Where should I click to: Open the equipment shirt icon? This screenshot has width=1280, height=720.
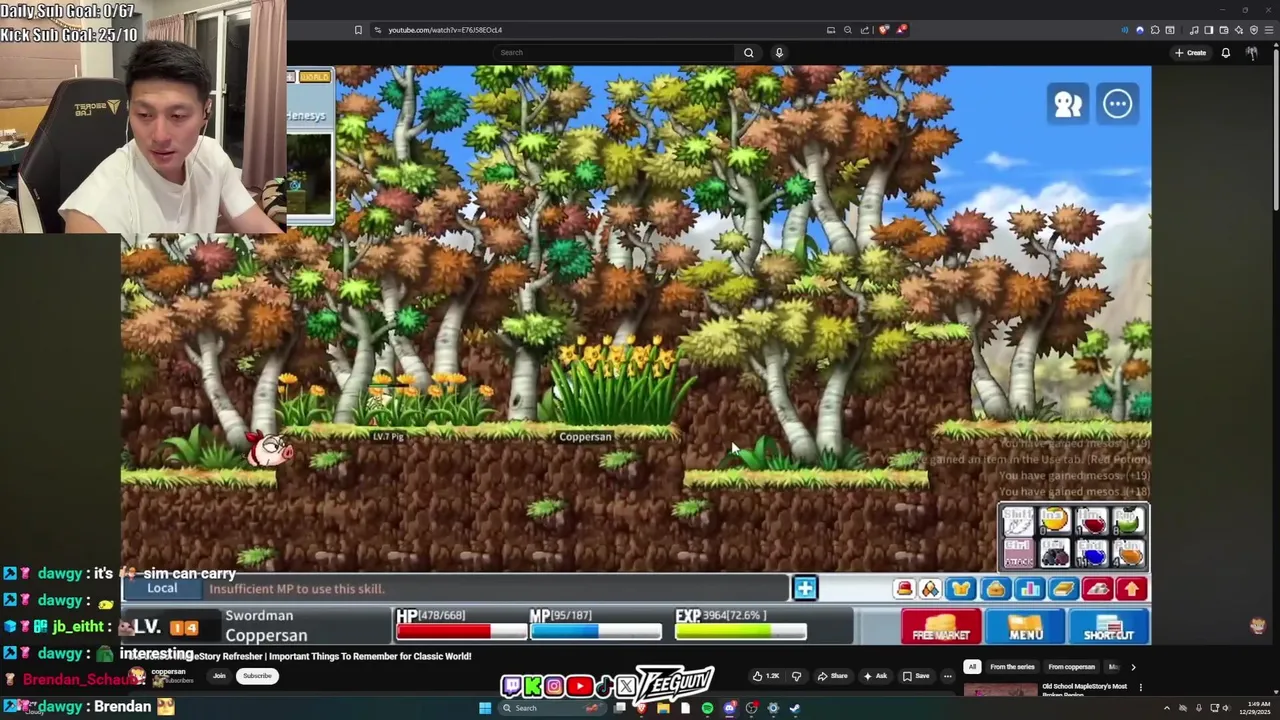click(961, 590)
